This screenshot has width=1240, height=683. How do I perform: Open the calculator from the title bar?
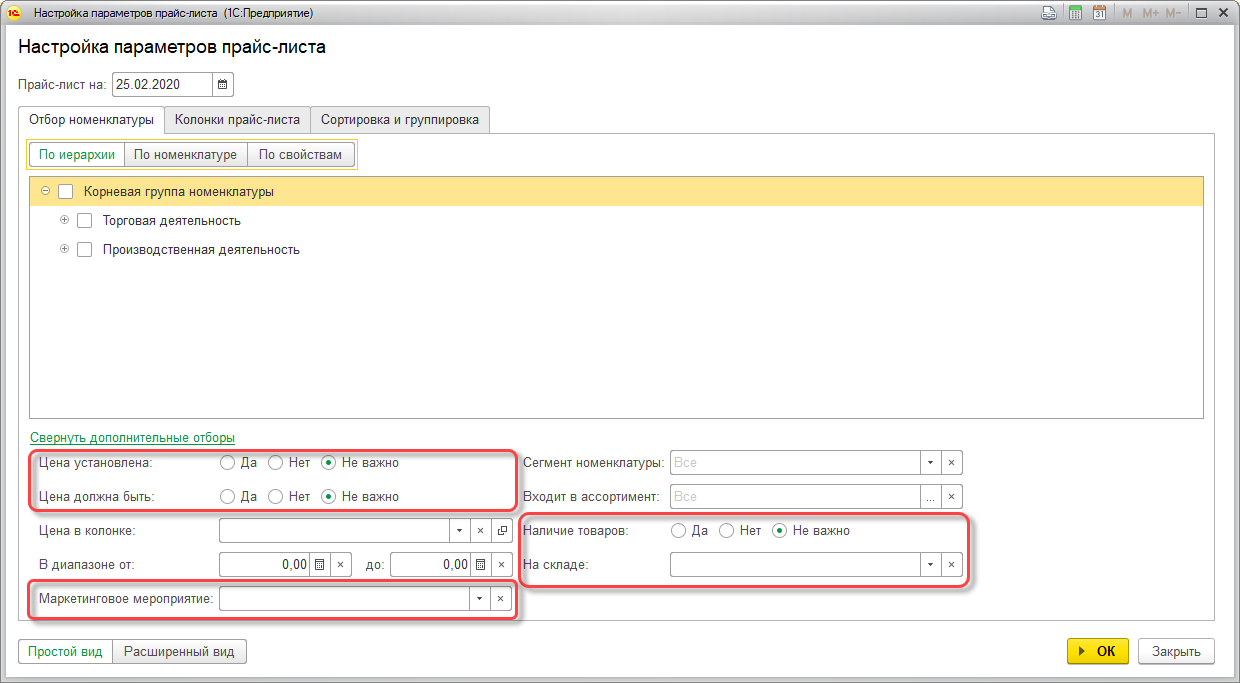tap(1075, 13)
